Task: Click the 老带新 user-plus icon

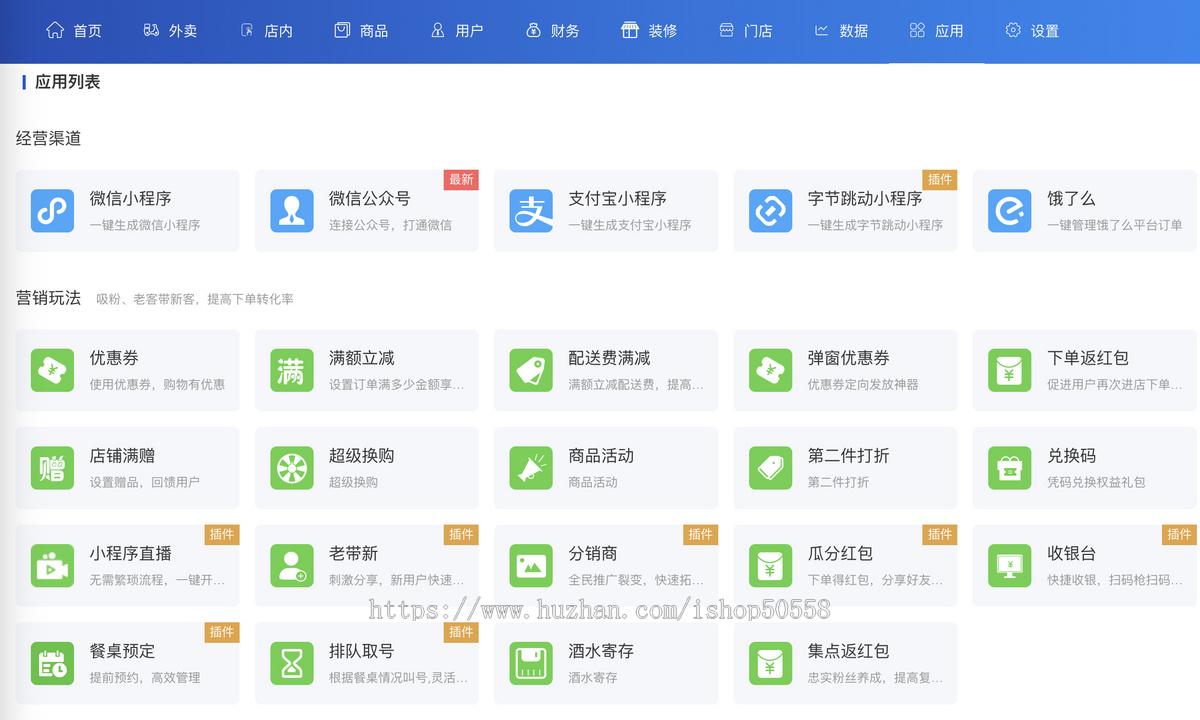Action: (x=292, y=566)
